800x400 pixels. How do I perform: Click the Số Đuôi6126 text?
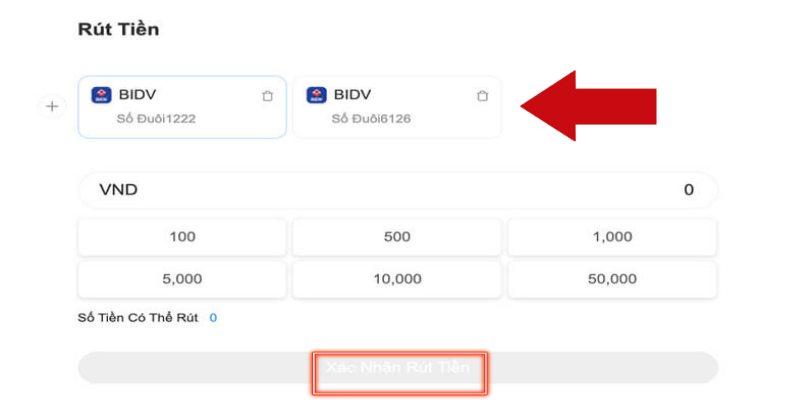(371, 119)
